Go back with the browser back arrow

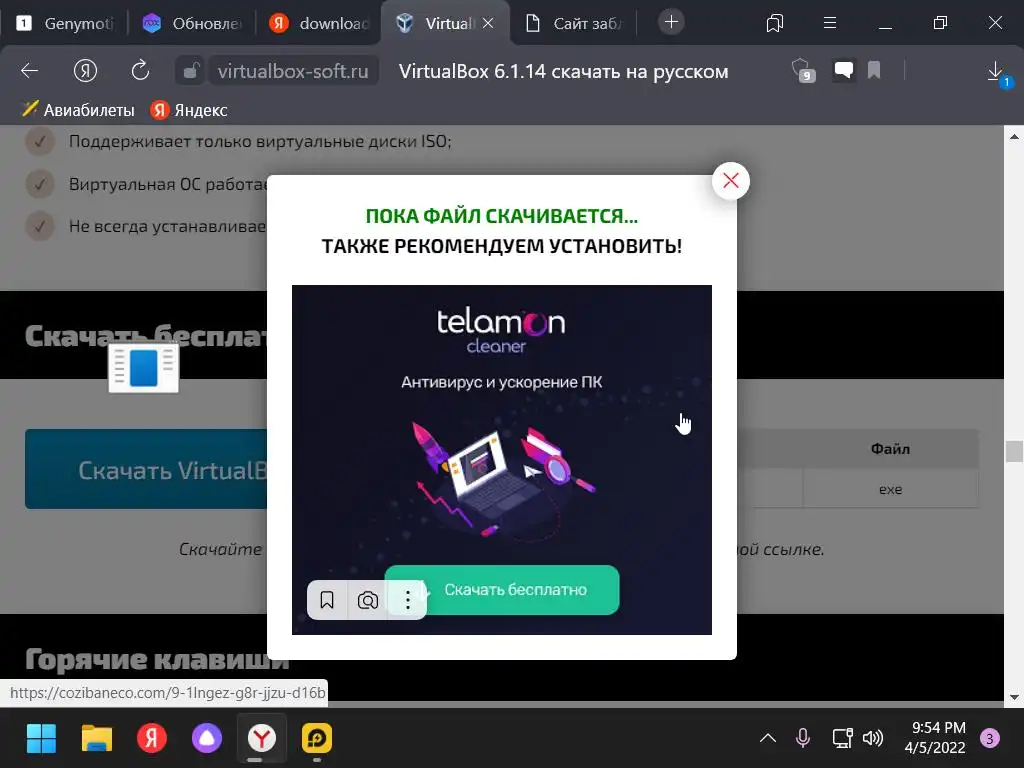(29, 71)
